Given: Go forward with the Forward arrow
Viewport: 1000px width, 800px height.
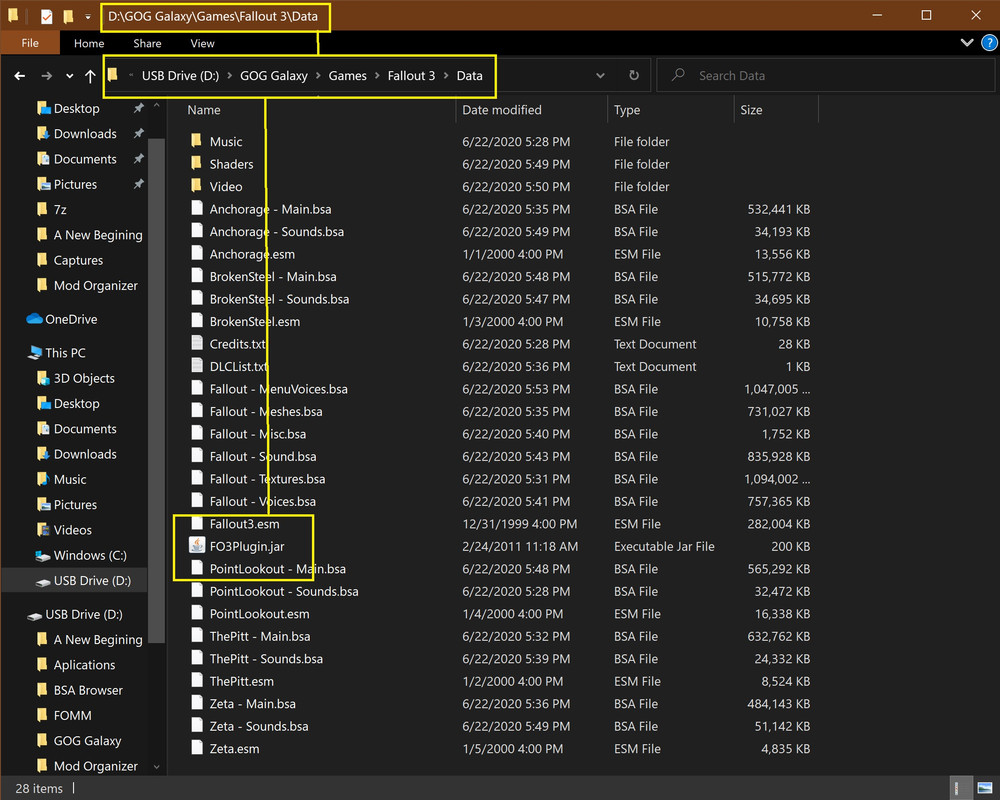Looking at the screenshot, I should (47, 76).
